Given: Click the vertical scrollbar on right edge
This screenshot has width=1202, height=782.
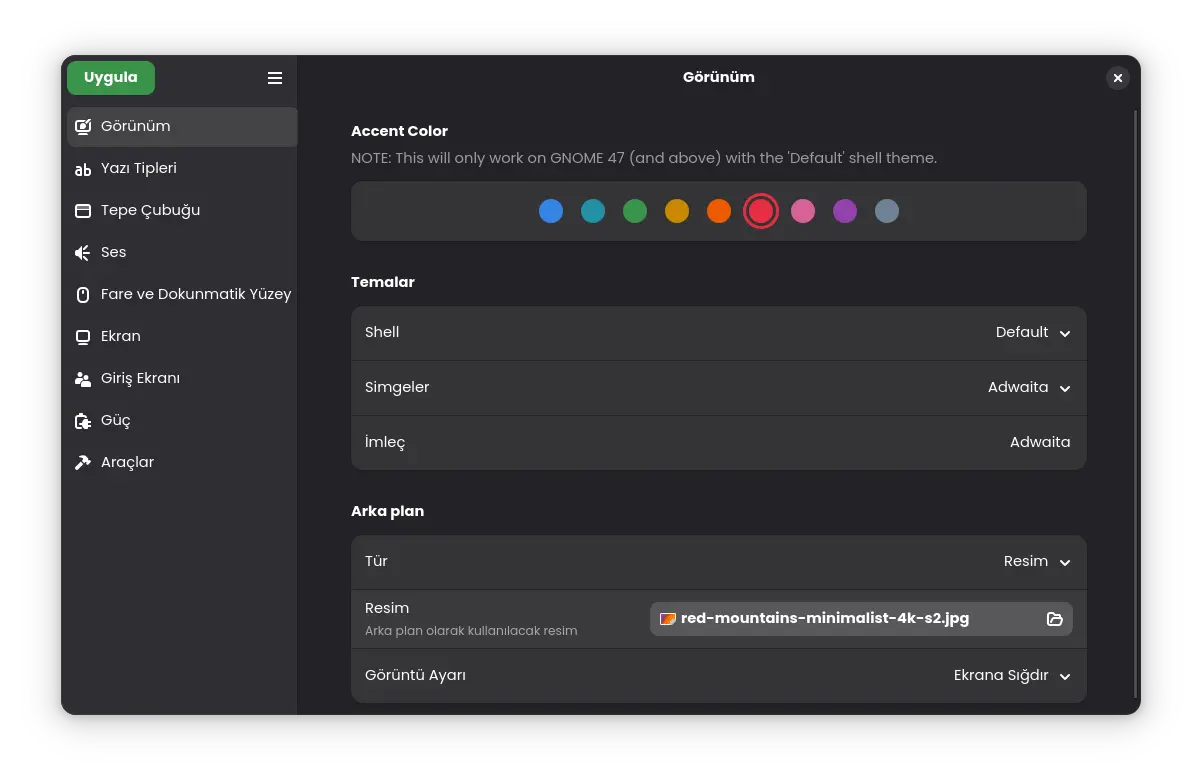Looking at the screenshot, I should pos(1135,404).
